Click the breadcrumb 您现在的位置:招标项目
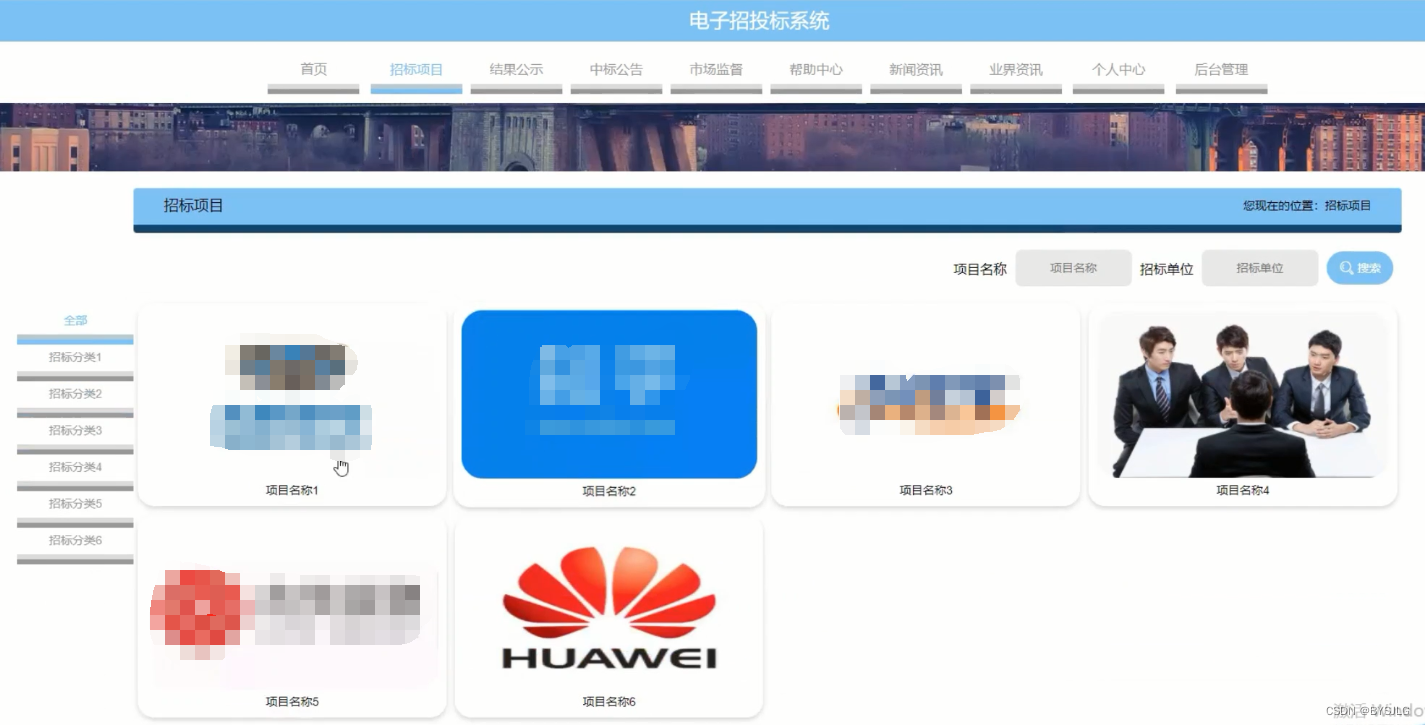 pos(1307,206)
